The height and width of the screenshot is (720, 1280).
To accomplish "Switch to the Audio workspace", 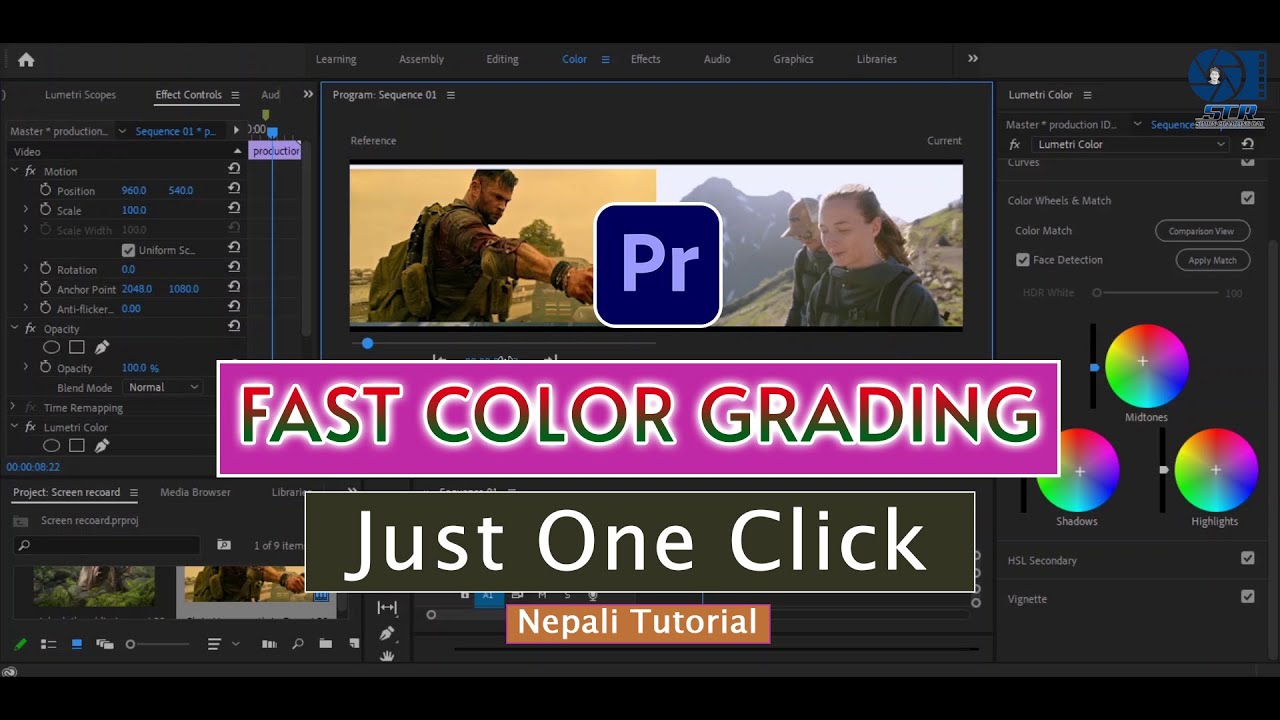I will [x=717, y=59].
